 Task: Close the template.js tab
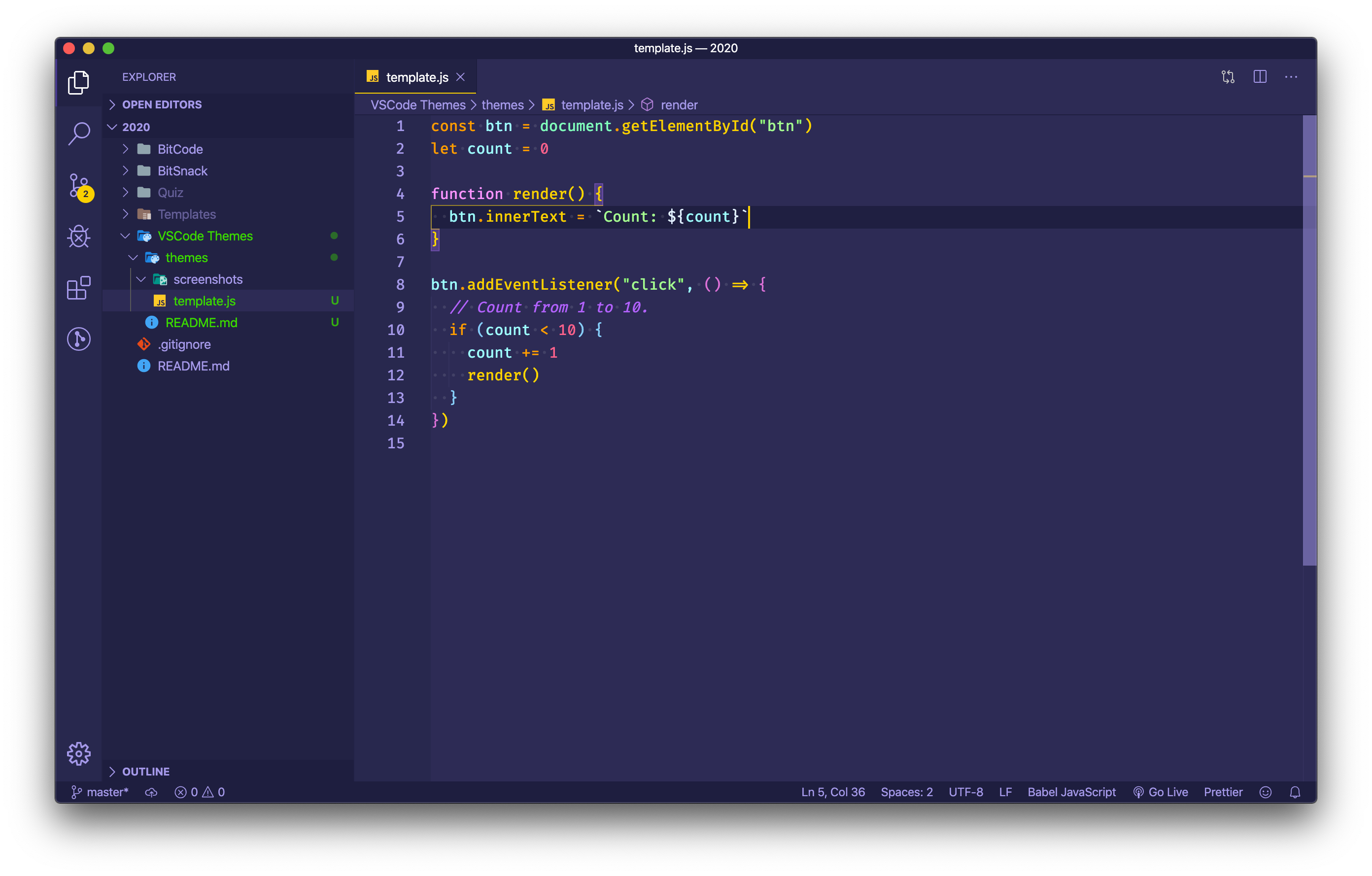tap(460, 77)
